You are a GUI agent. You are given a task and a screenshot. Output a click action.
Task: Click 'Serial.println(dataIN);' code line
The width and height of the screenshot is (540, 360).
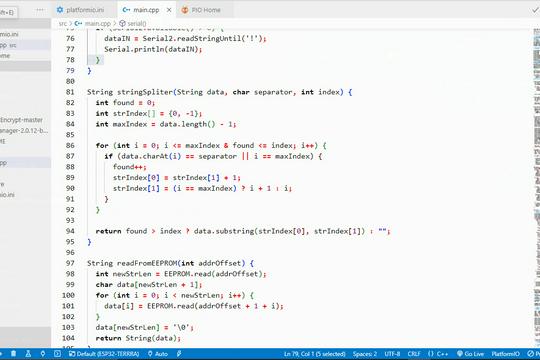(x=153, y=49)
